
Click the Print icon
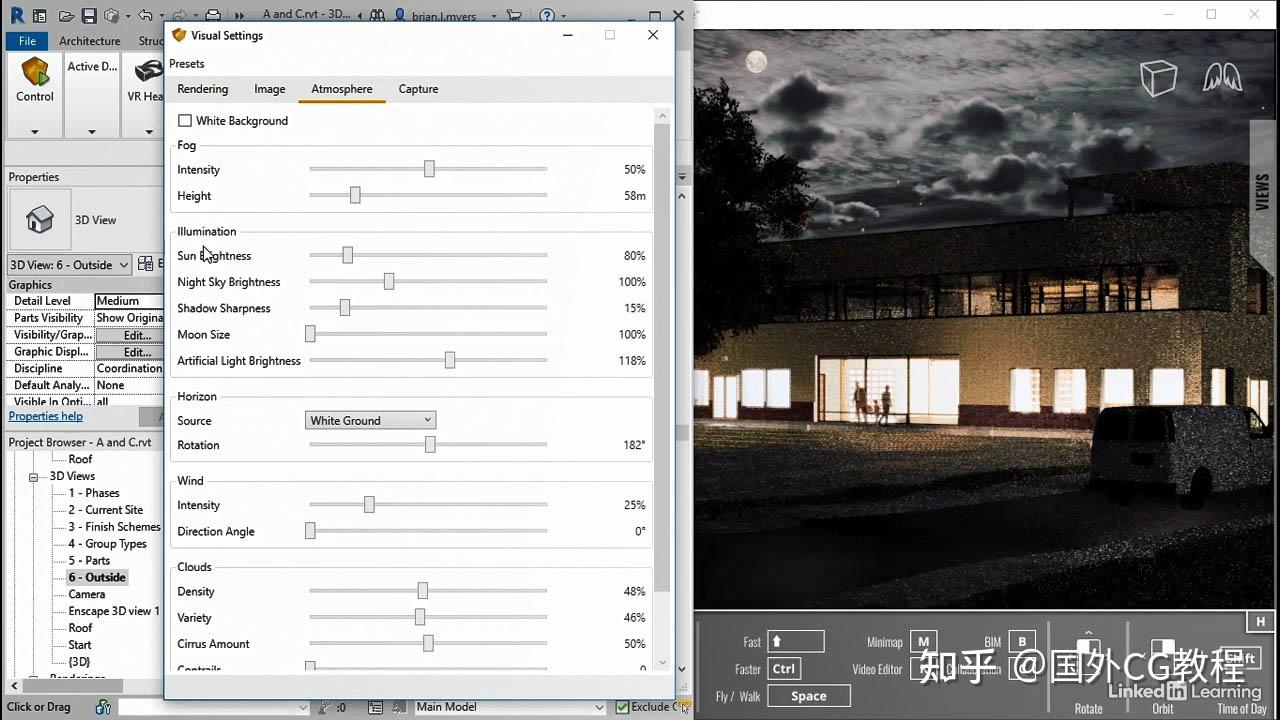tap(213, 14)
